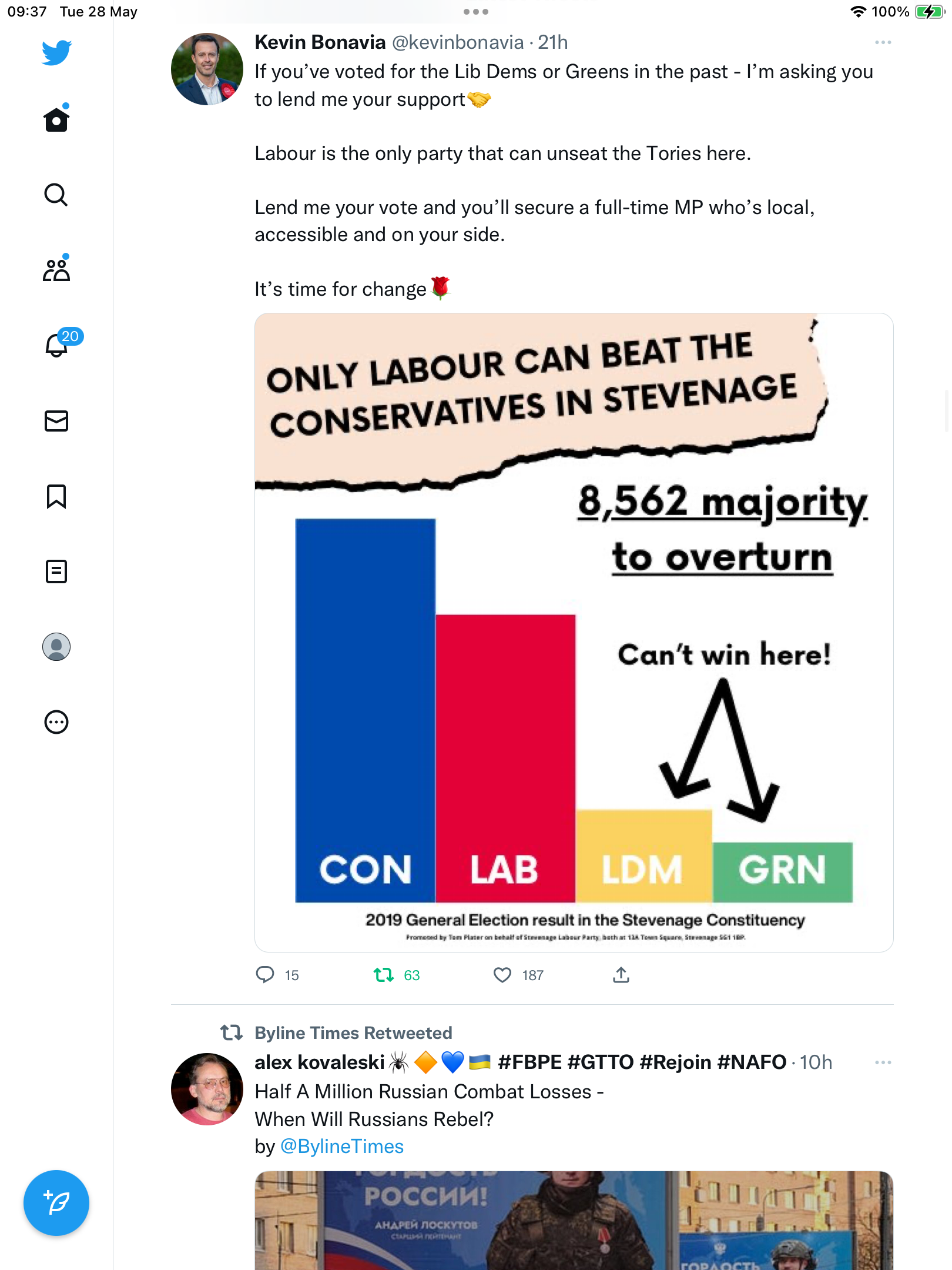Open more options on alex kovaleski's tweet

[883, 1062]
